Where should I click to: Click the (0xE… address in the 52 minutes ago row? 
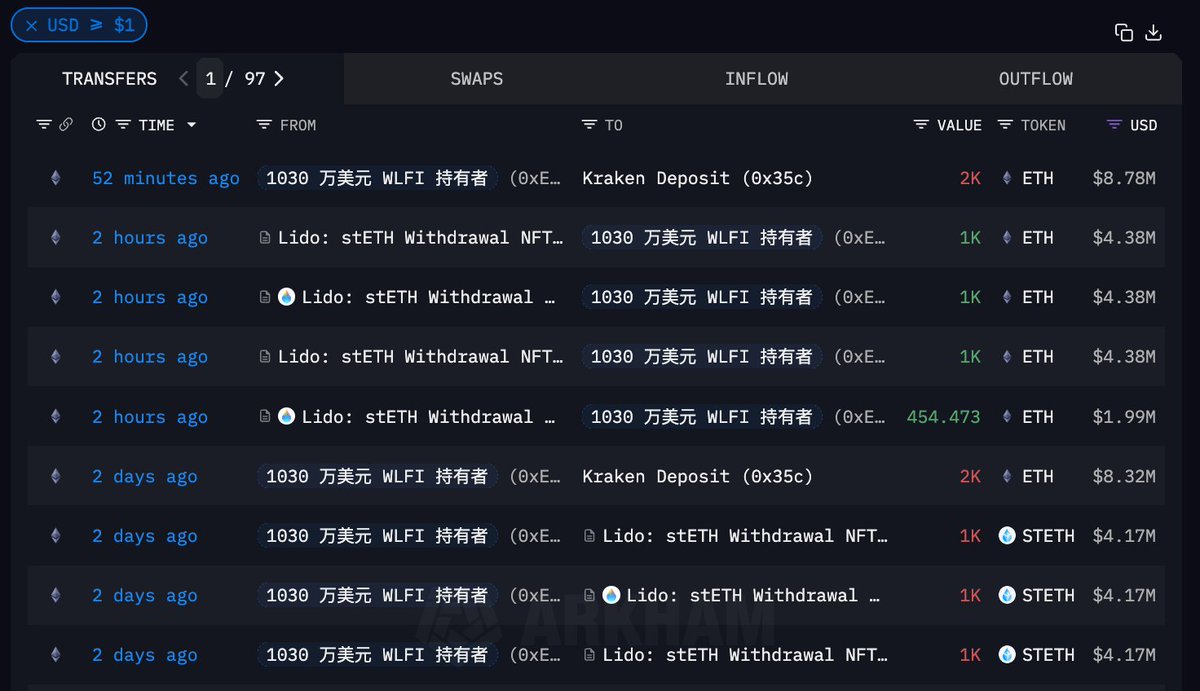pyautogui.click(x=535, y=178)
